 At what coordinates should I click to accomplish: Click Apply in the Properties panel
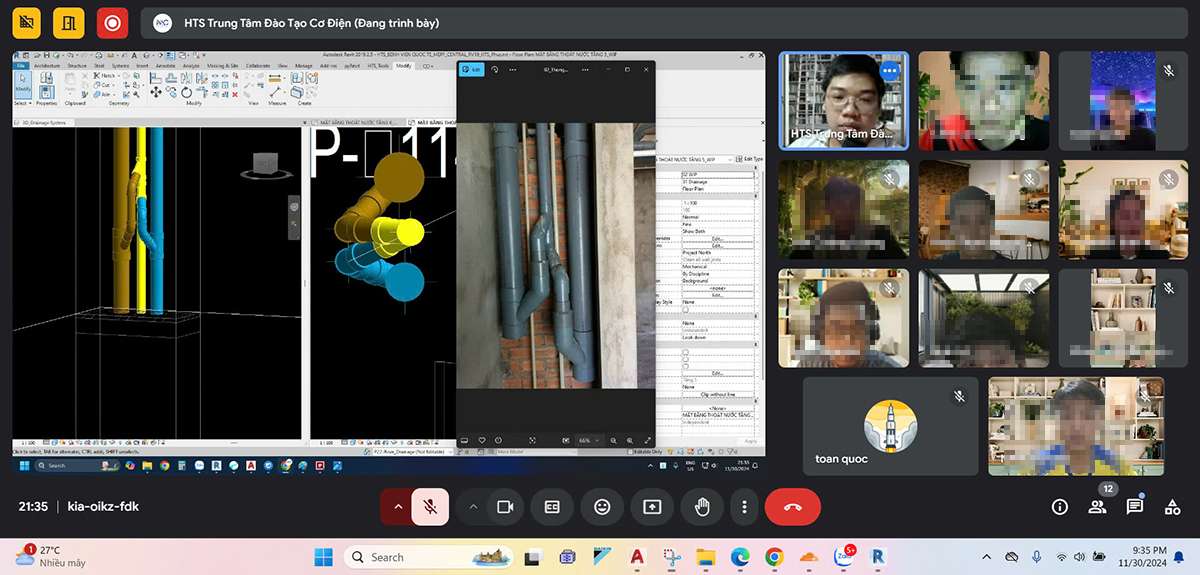[750, 441]
